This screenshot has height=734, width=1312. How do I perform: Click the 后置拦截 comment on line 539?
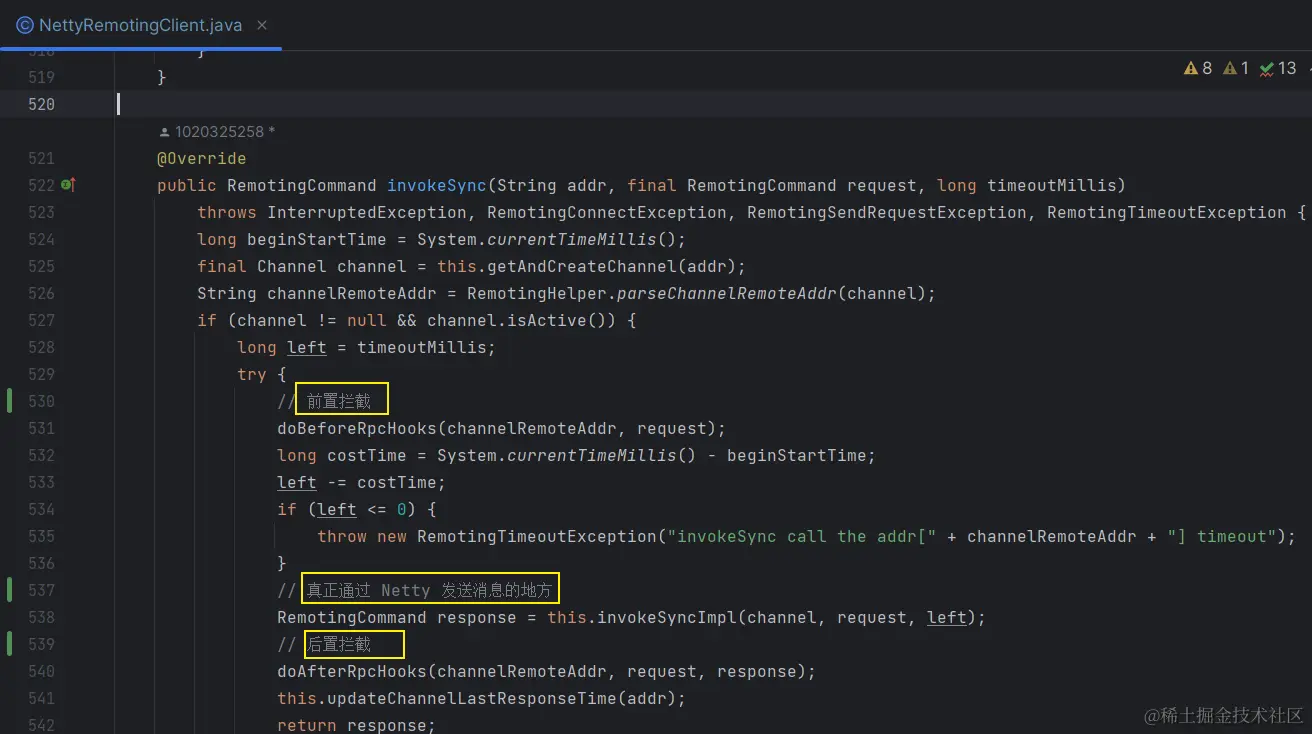coord(339,644)
